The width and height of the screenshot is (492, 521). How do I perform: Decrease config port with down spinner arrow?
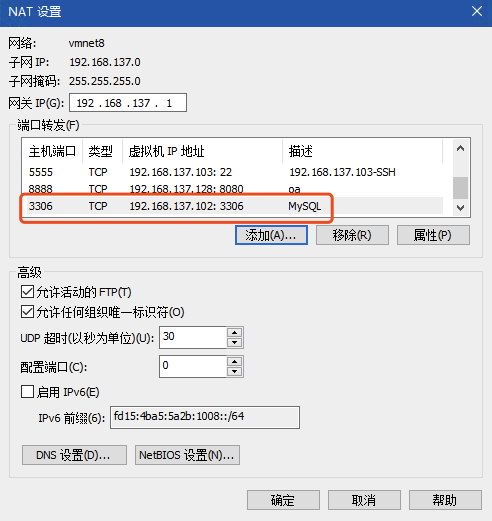(x=235, y=371)
